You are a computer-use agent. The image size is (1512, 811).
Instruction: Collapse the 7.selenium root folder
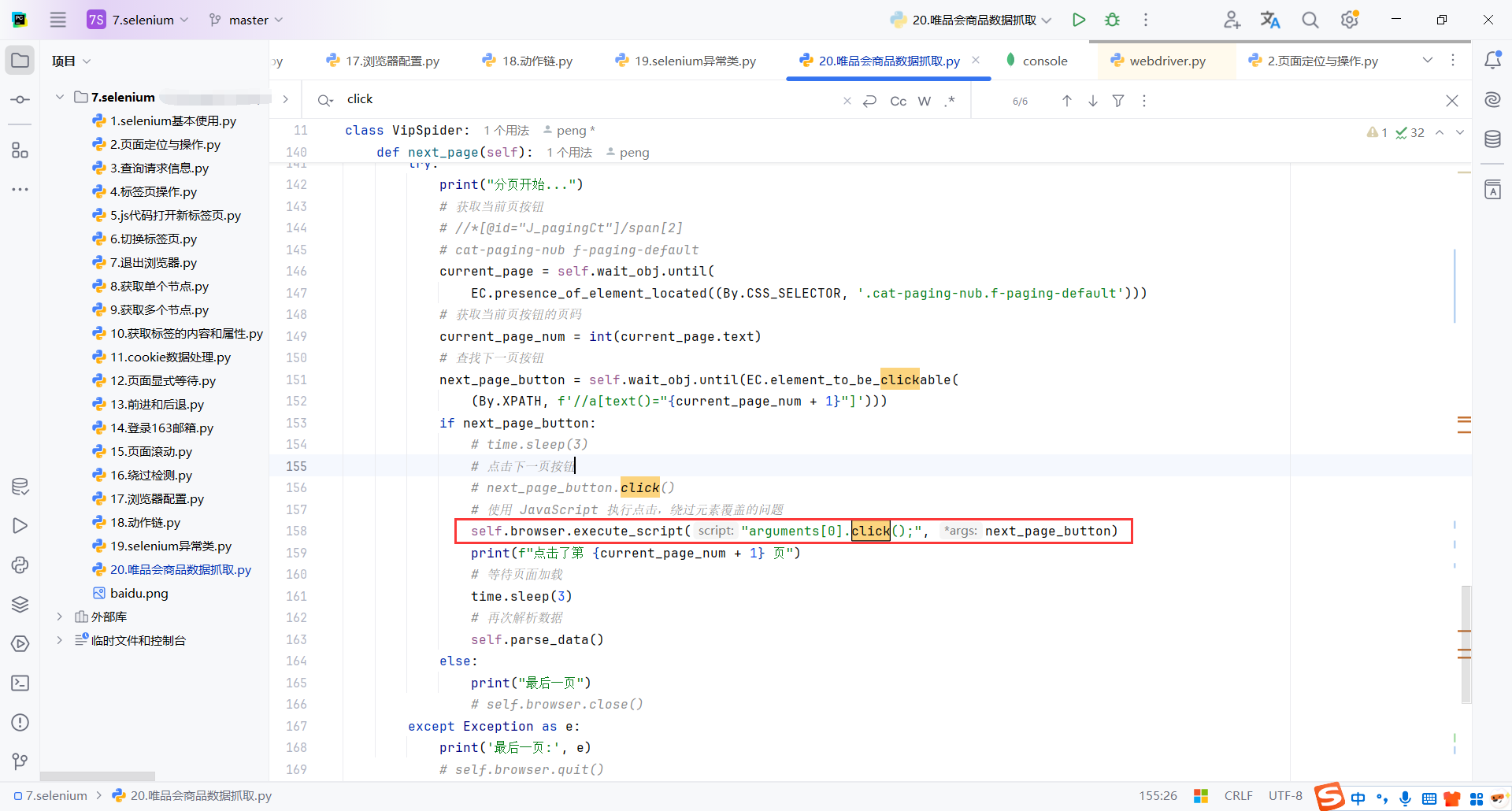(x=60, y=97)
